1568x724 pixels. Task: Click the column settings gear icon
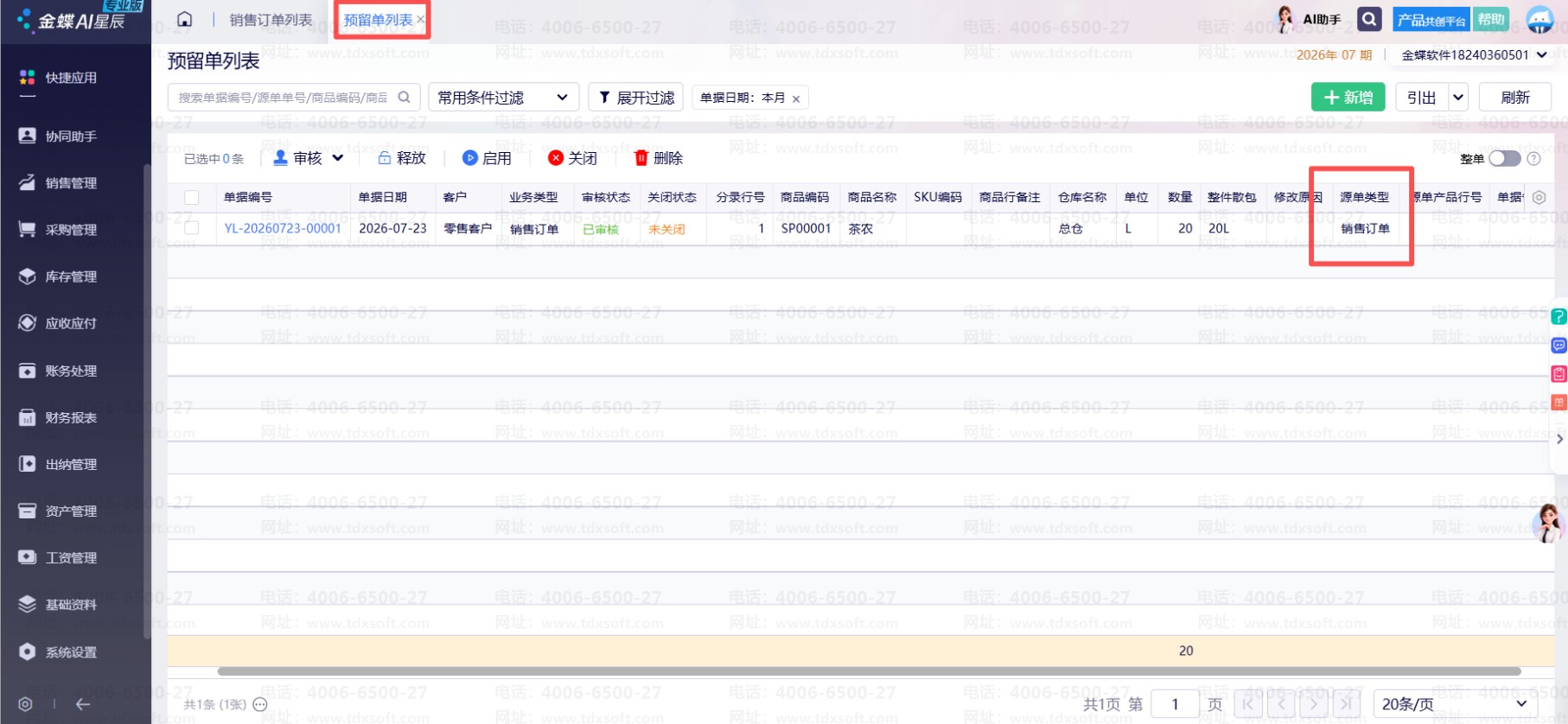click(x=1539, y=197)
